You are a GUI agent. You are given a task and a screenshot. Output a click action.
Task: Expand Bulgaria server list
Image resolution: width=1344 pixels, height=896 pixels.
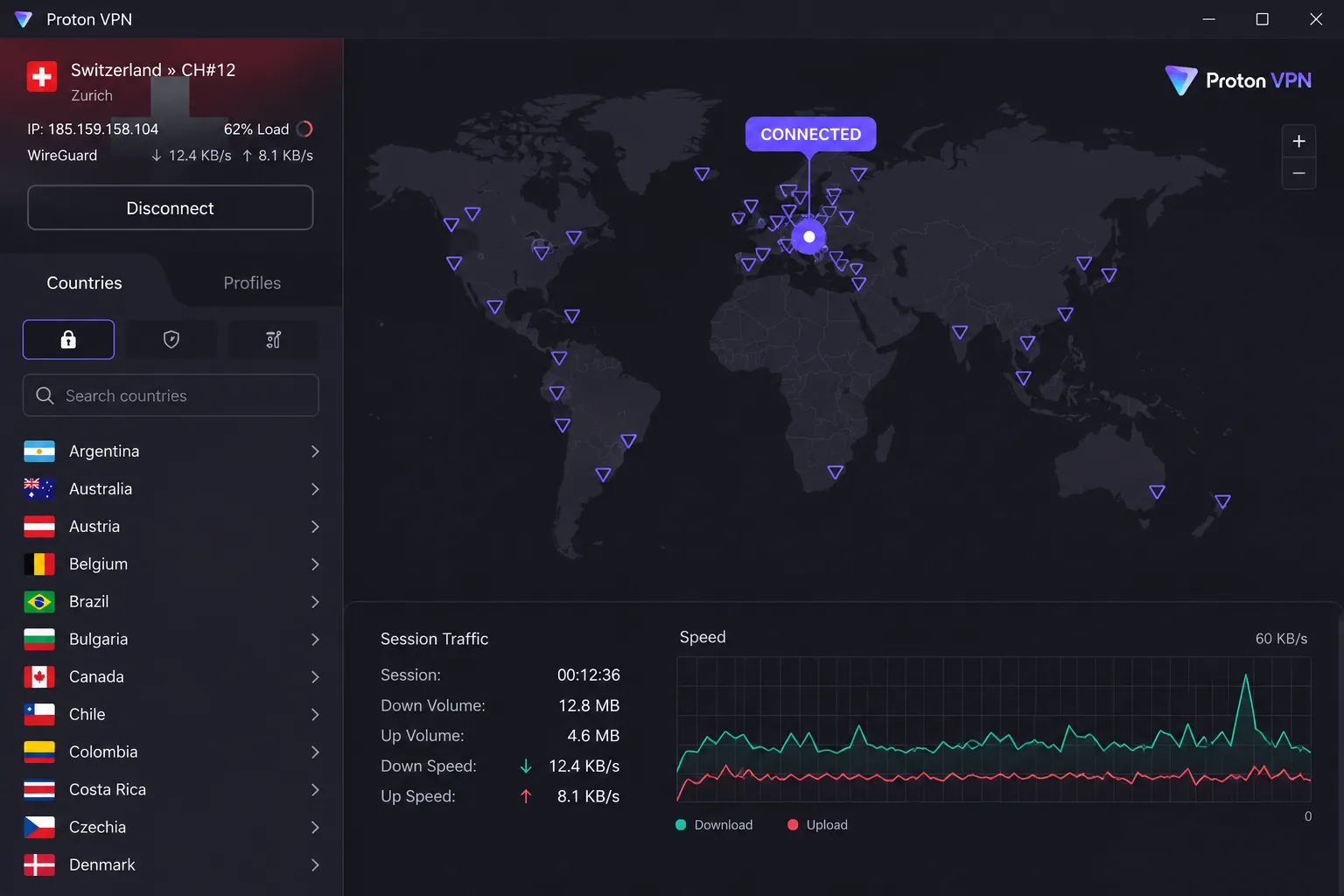point(315,640)
